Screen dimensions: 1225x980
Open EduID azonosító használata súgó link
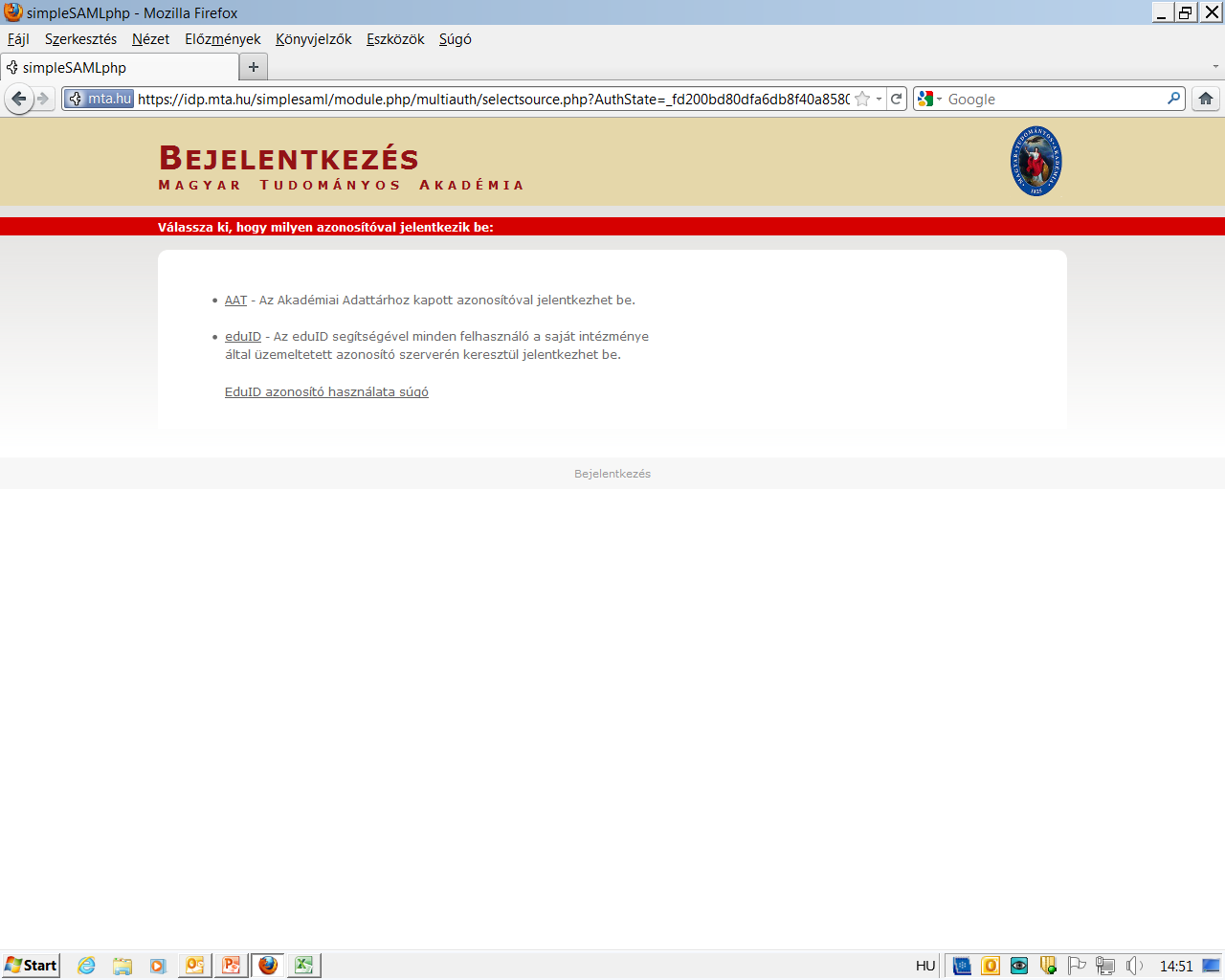point(326,392)
